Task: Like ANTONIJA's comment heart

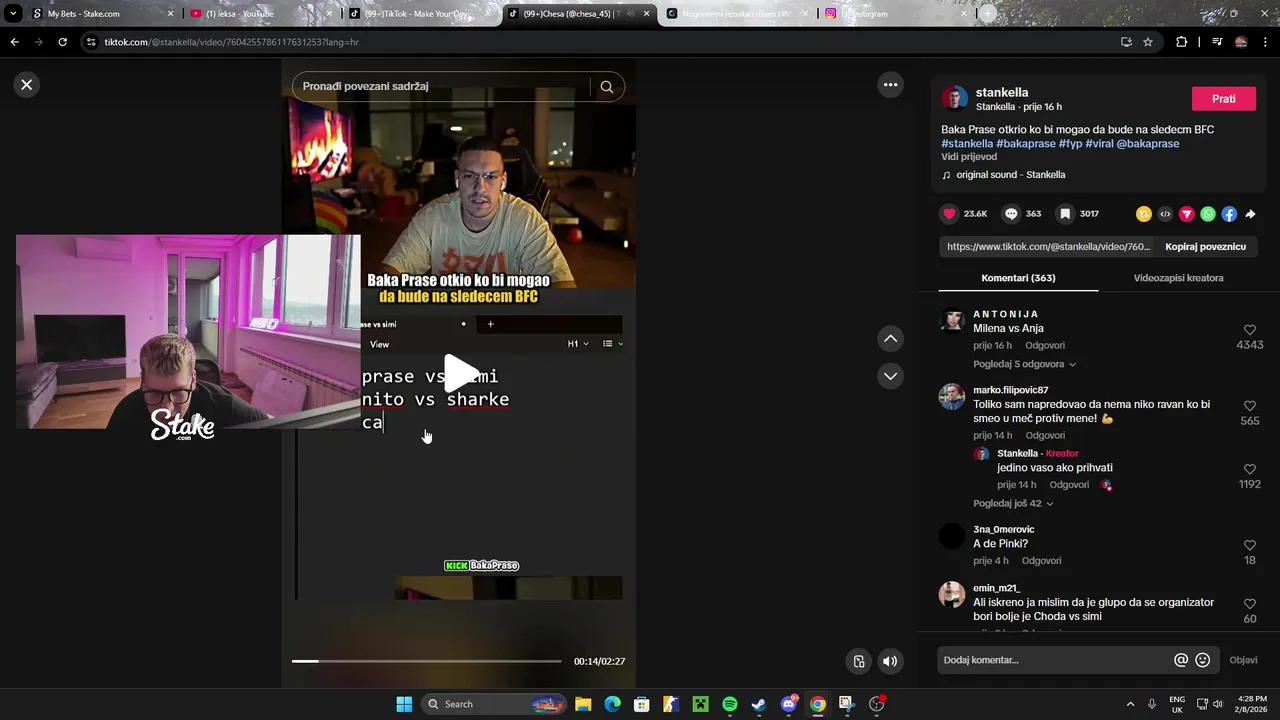Action: pos(1249,330)
